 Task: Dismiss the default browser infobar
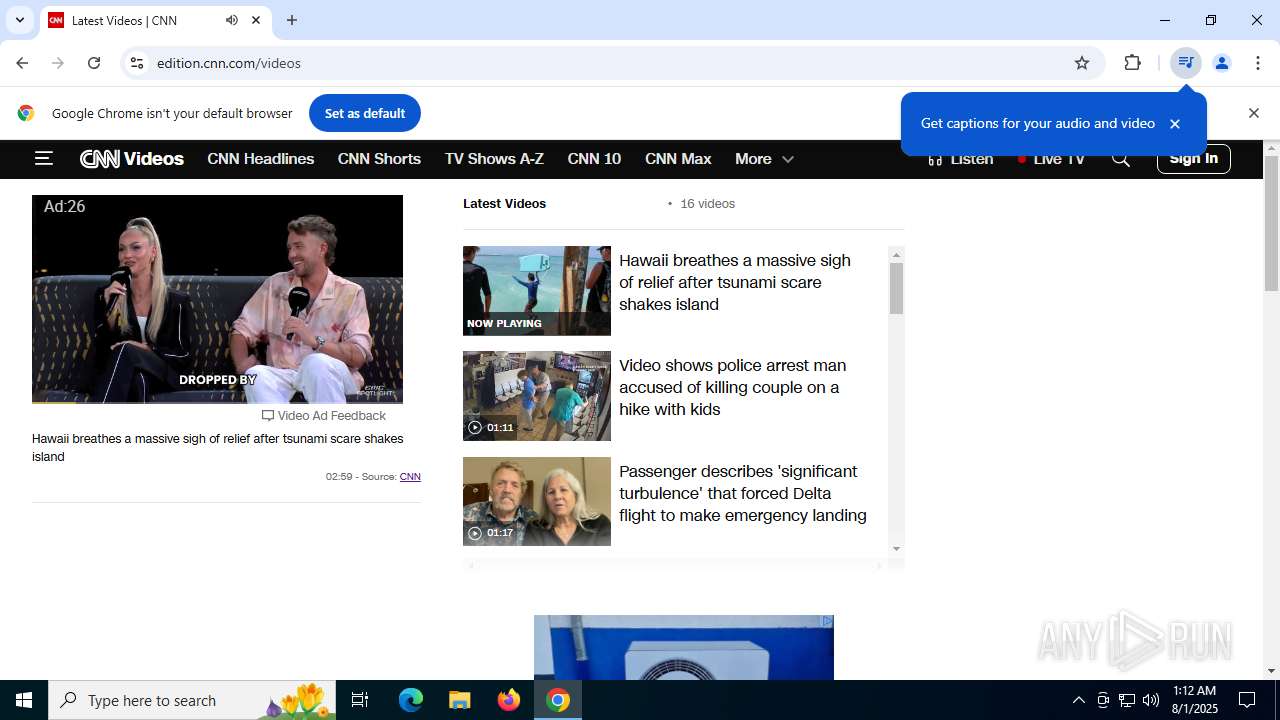[x=1253, y=113]
